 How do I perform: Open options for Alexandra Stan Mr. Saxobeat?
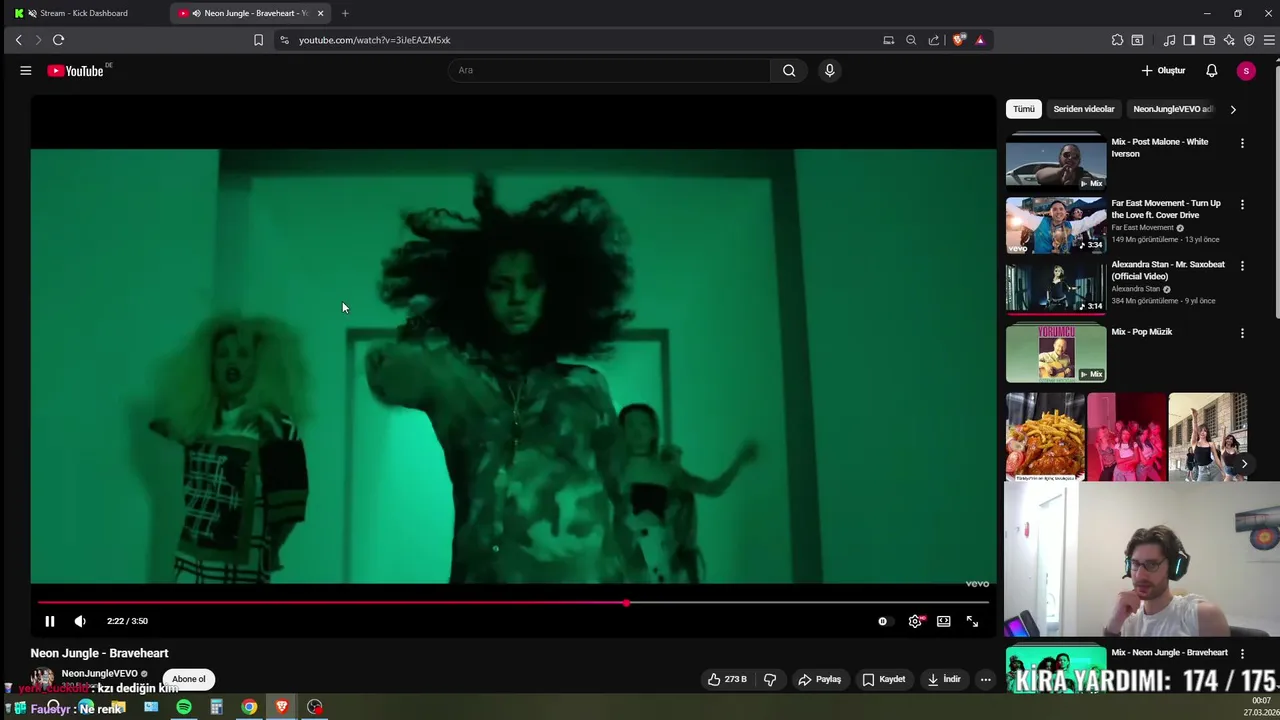(1242, 265)
